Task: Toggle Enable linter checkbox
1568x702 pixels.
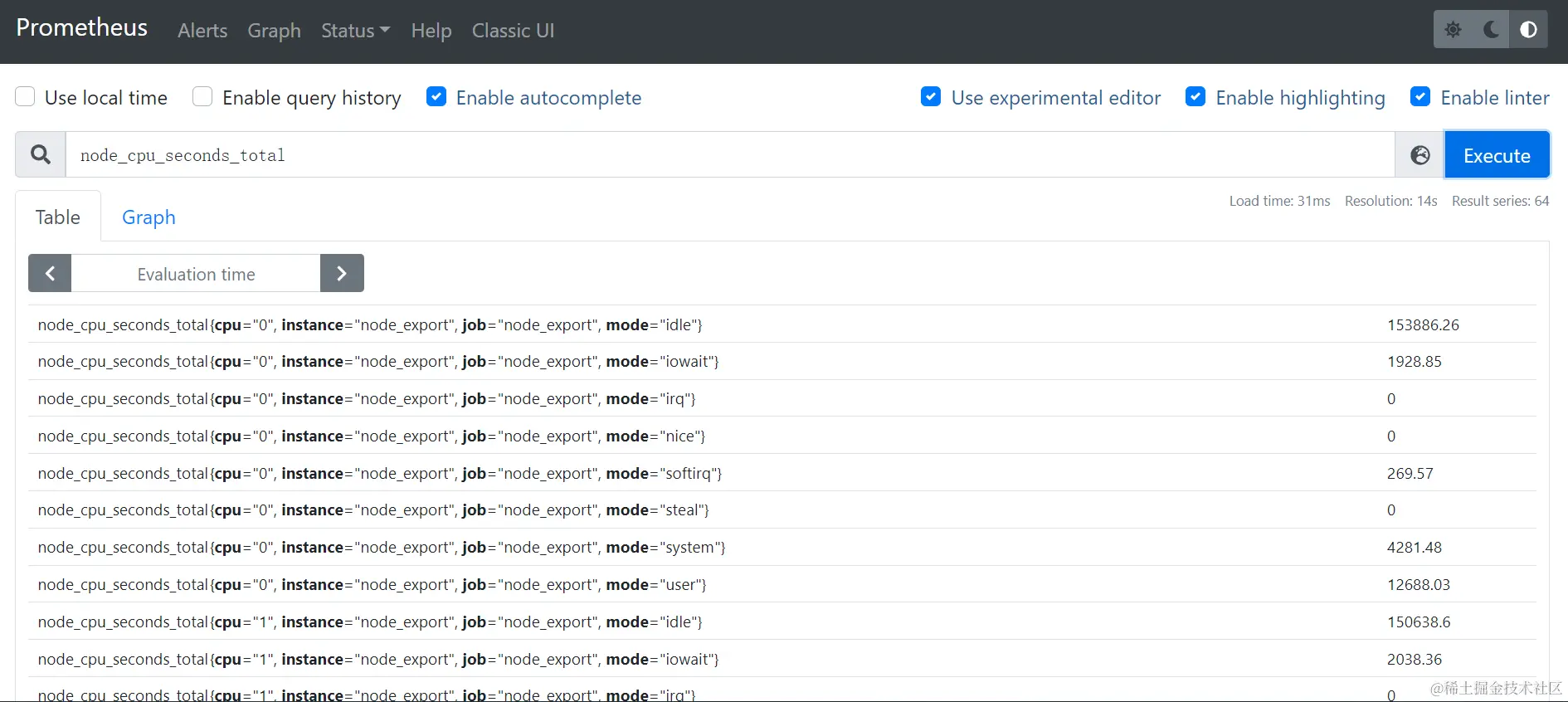Action: 1420,97
